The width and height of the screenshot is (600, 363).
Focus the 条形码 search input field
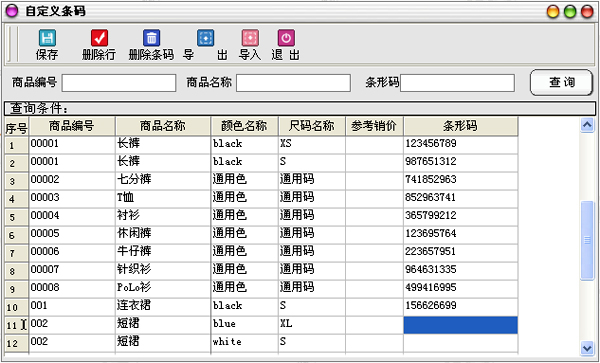click(457, 83)
